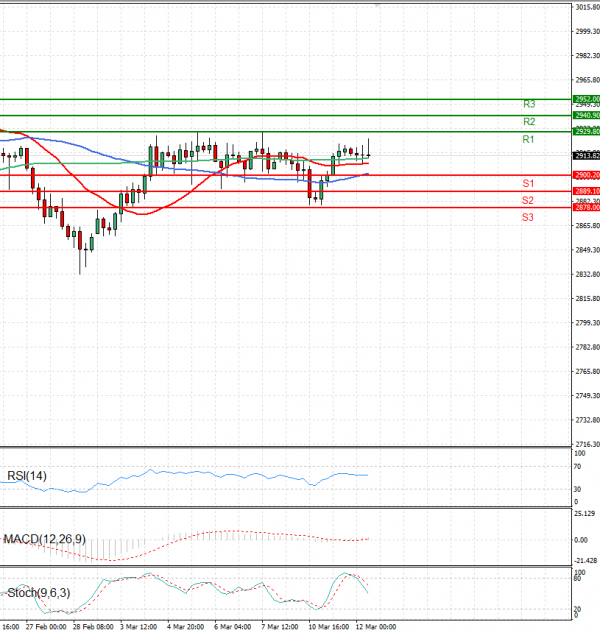Click the 2865.80 price axis value
The height and width of the screenshot is (633, 600).
(x=587, y=226)
